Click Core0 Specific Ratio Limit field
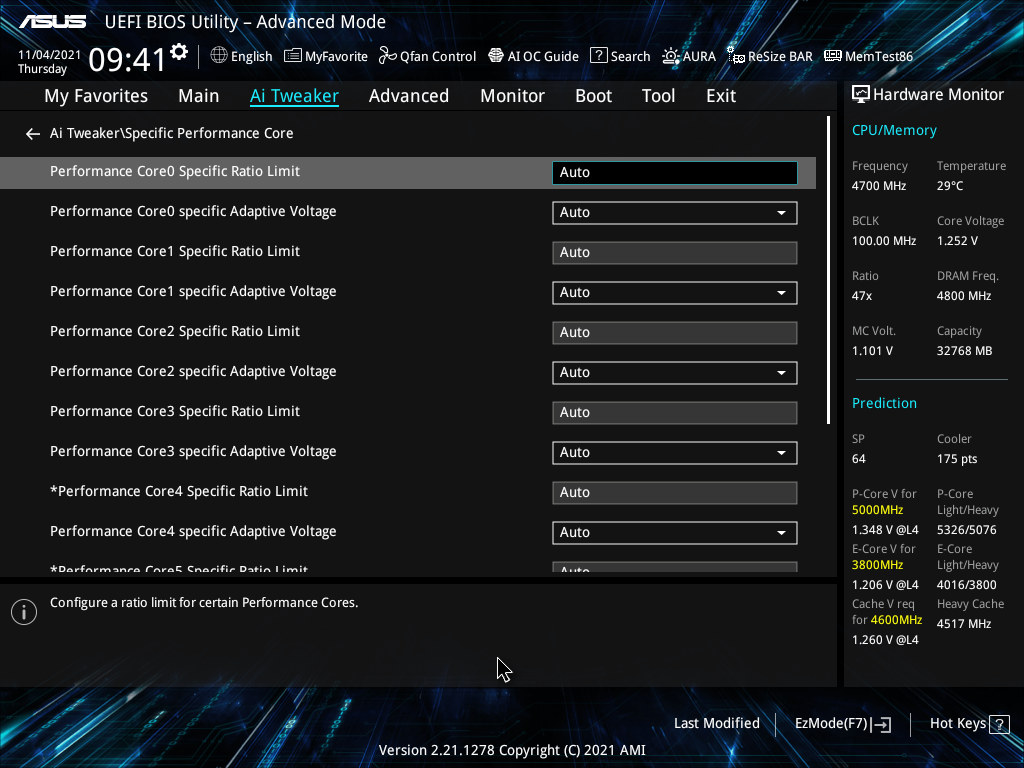The width and height of the screenshot is (1024, 768). click(675, 172)
